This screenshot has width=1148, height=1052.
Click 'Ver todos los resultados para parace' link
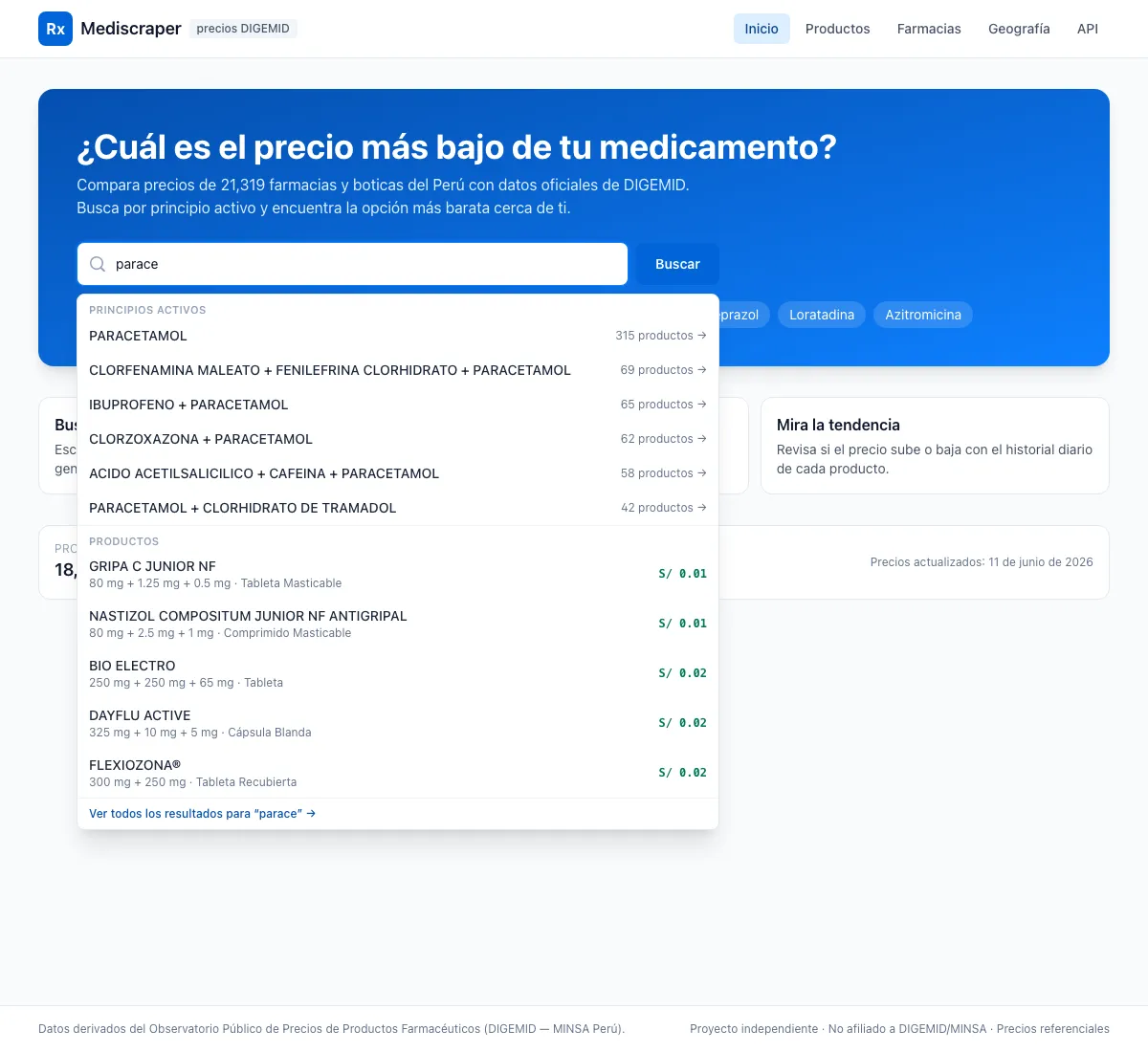coord(202,814)
